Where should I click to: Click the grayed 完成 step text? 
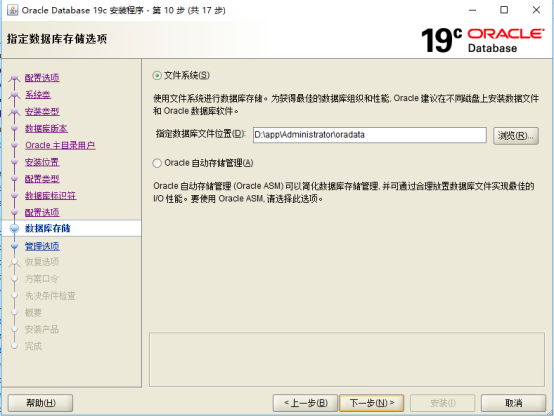tap(33, 346)
